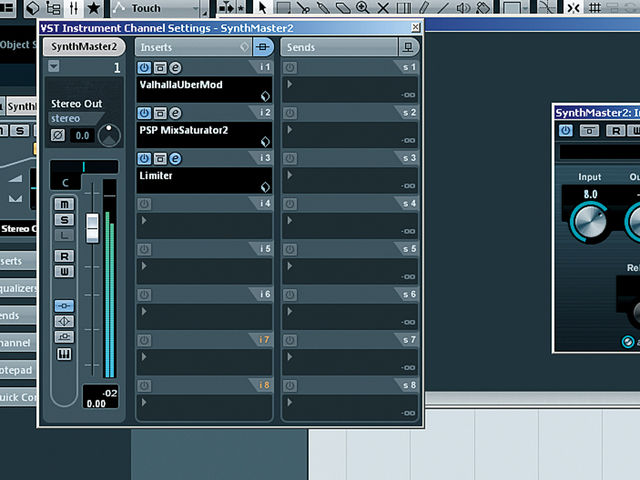Viewport: 640px width, 480px height.
Task: Select the Line tool
Action: pos(443,7)
